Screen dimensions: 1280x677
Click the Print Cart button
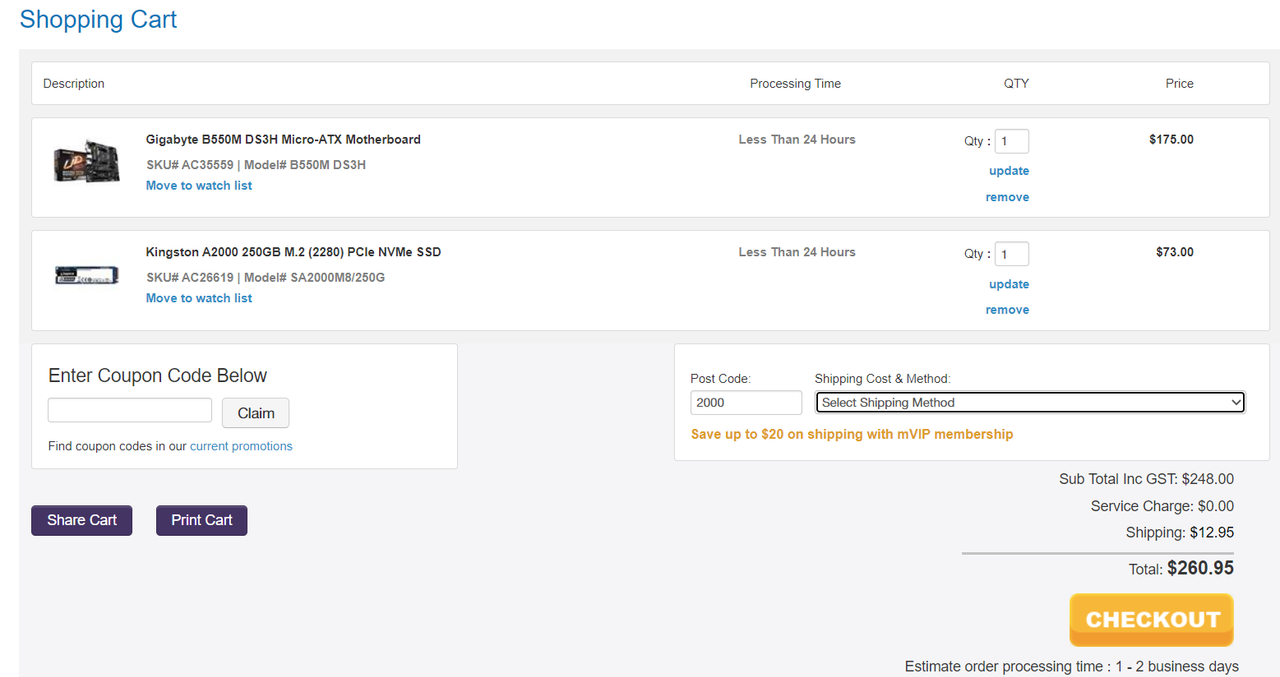[x=202, y=520]
